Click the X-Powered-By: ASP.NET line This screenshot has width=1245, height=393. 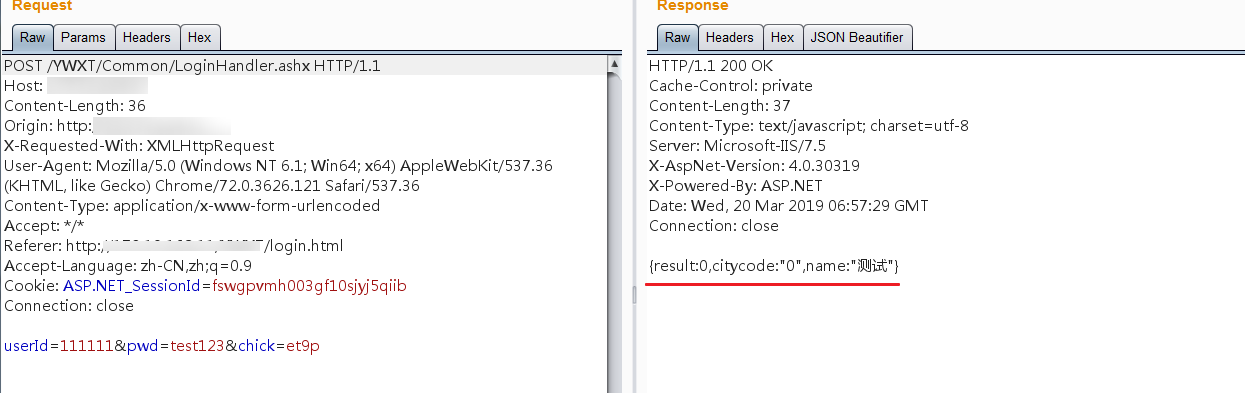[736, 186]
